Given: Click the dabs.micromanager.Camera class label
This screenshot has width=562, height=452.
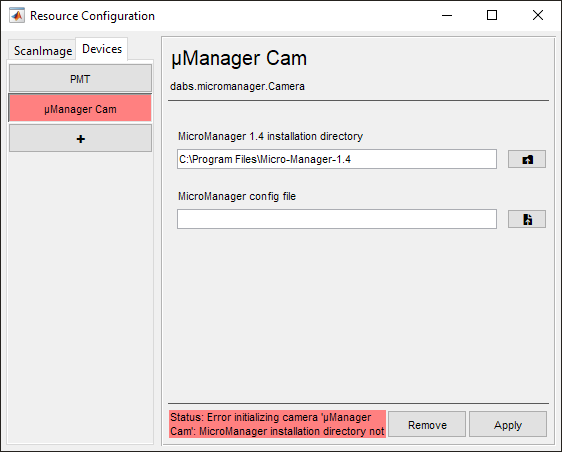Looking at the screenshot, I should tap(237, 86).
